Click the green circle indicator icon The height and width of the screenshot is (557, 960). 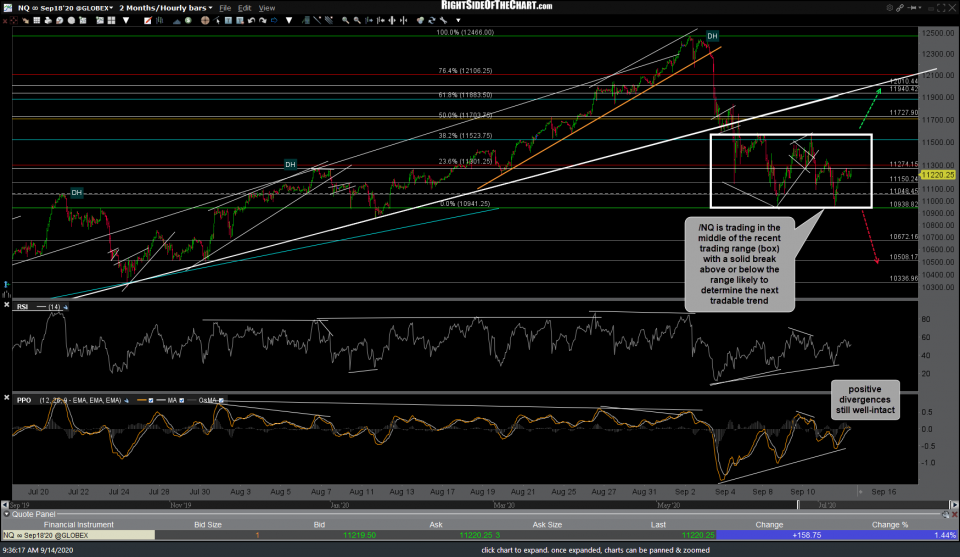[x=188, y=20]
